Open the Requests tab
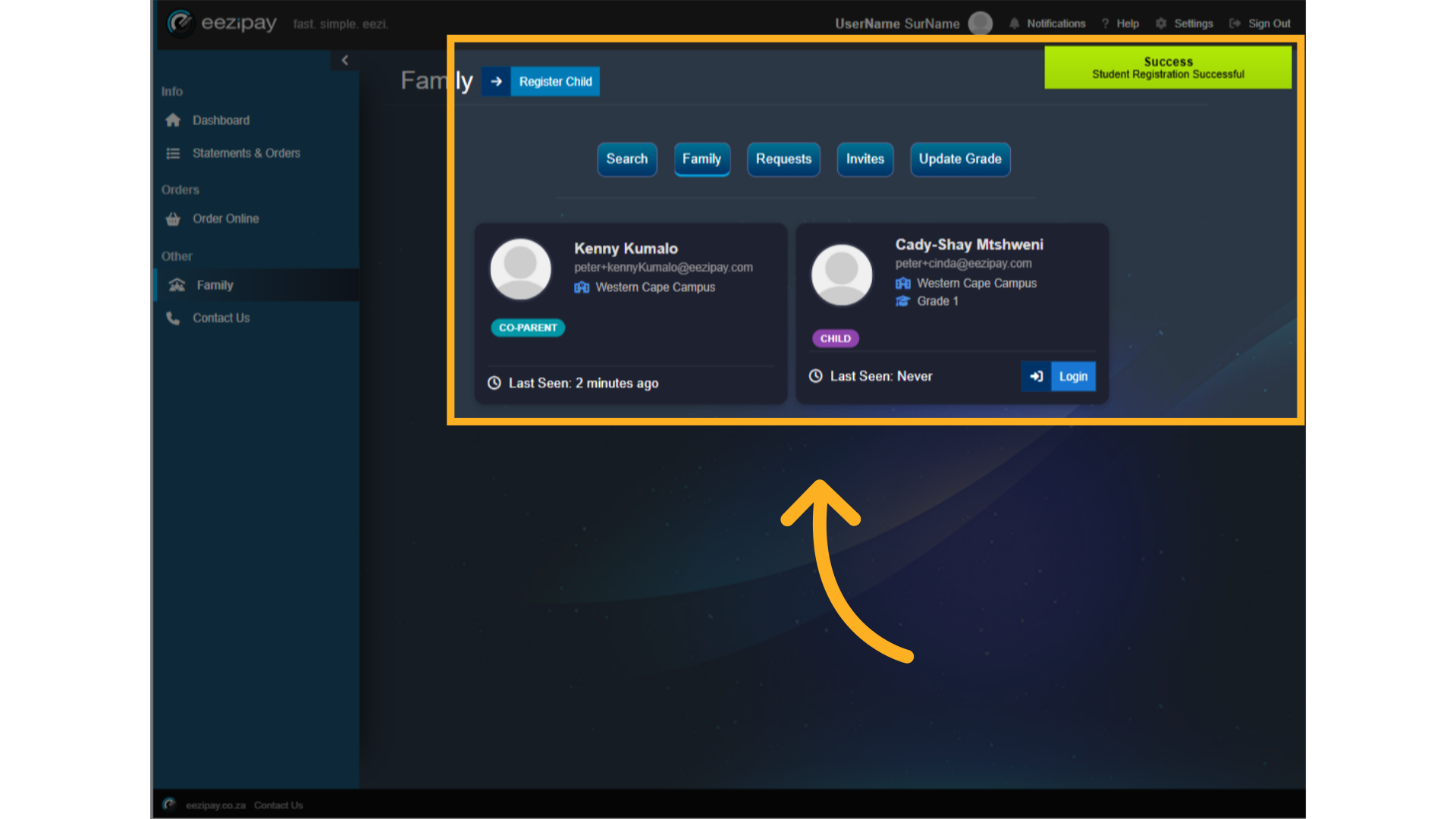Screen dimensions: 1456x819 pos(783,159)
